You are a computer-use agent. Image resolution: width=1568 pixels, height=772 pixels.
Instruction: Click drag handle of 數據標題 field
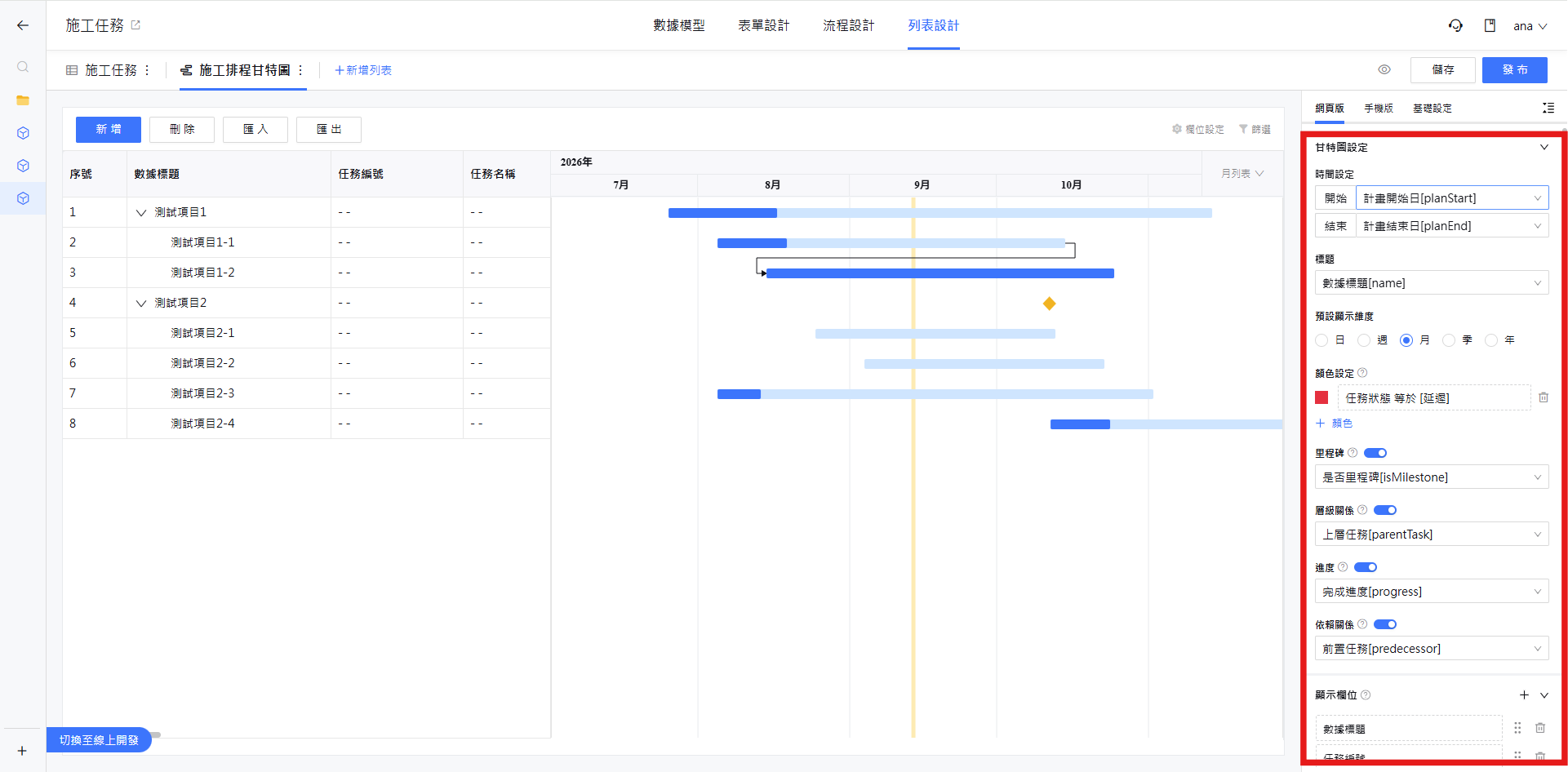tap(1517, 728)
